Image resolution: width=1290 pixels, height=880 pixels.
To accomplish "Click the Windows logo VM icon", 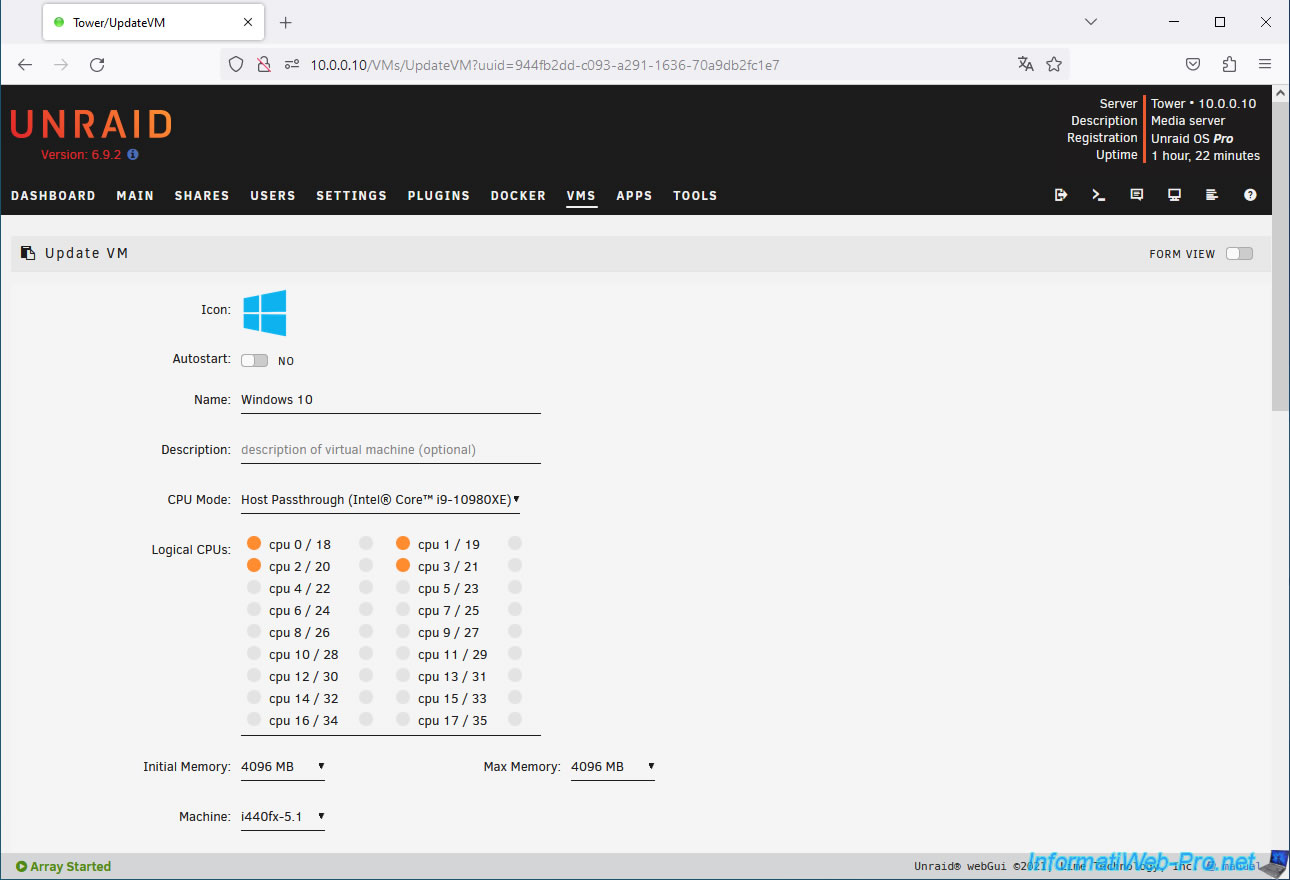I will [x=265, y=313].
